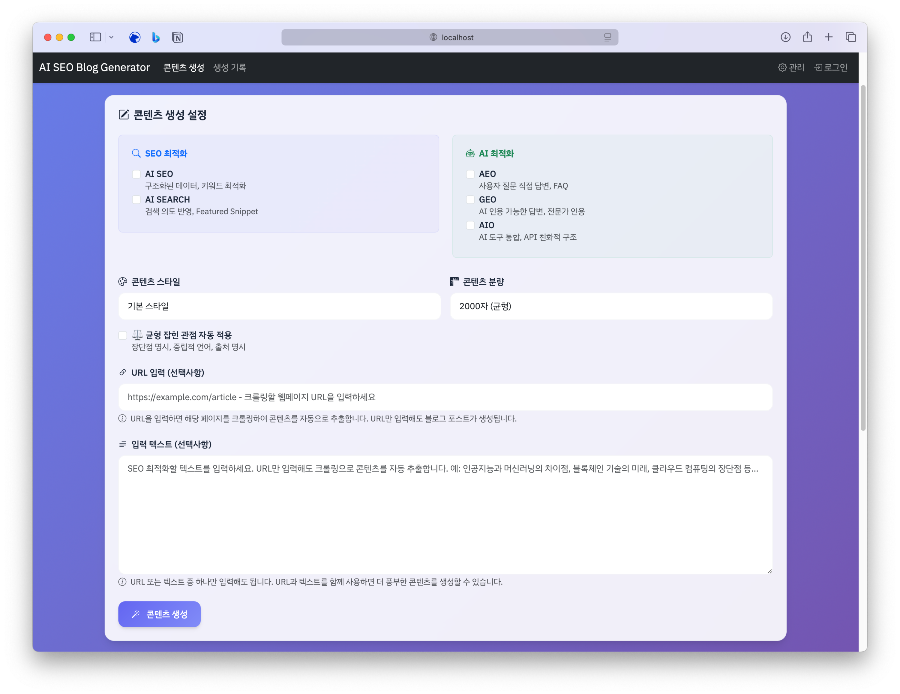This screenshot has width=900, height=694.
Task: Click inside the URL input field
Action: coord(445,397)
